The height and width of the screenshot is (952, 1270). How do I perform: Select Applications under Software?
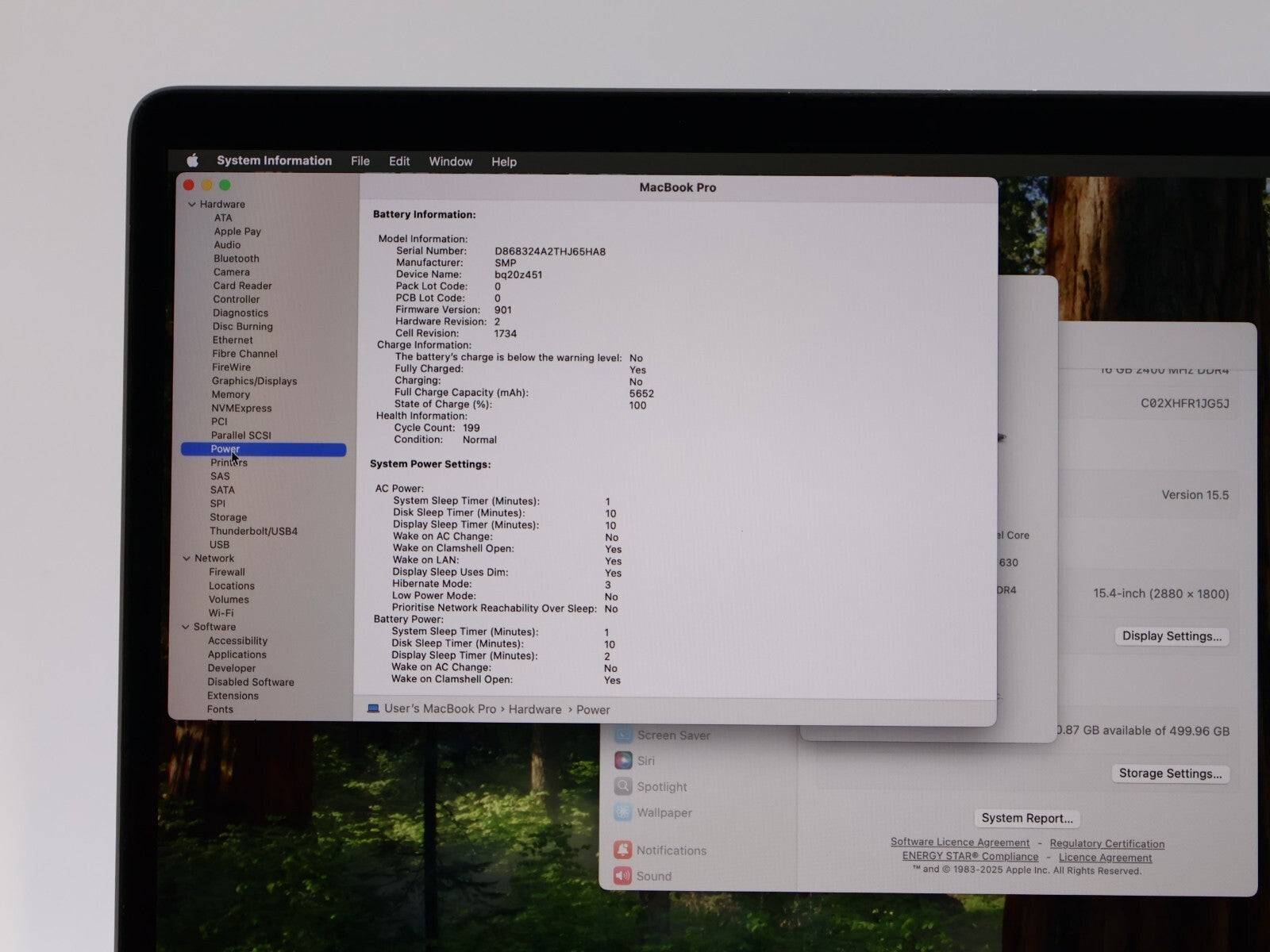tap(237, 654)
